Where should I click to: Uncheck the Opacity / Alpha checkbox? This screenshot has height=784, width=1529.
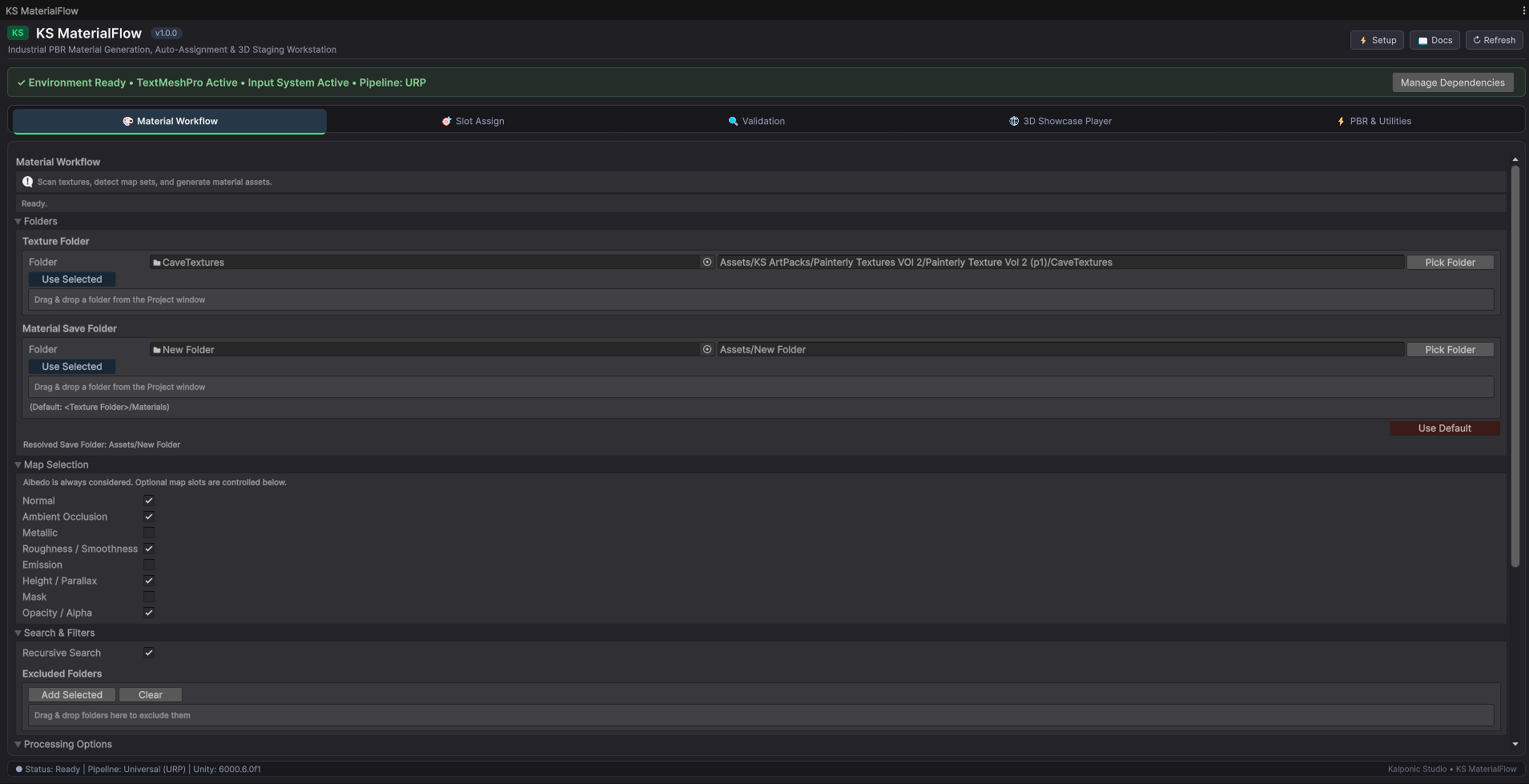149,613
